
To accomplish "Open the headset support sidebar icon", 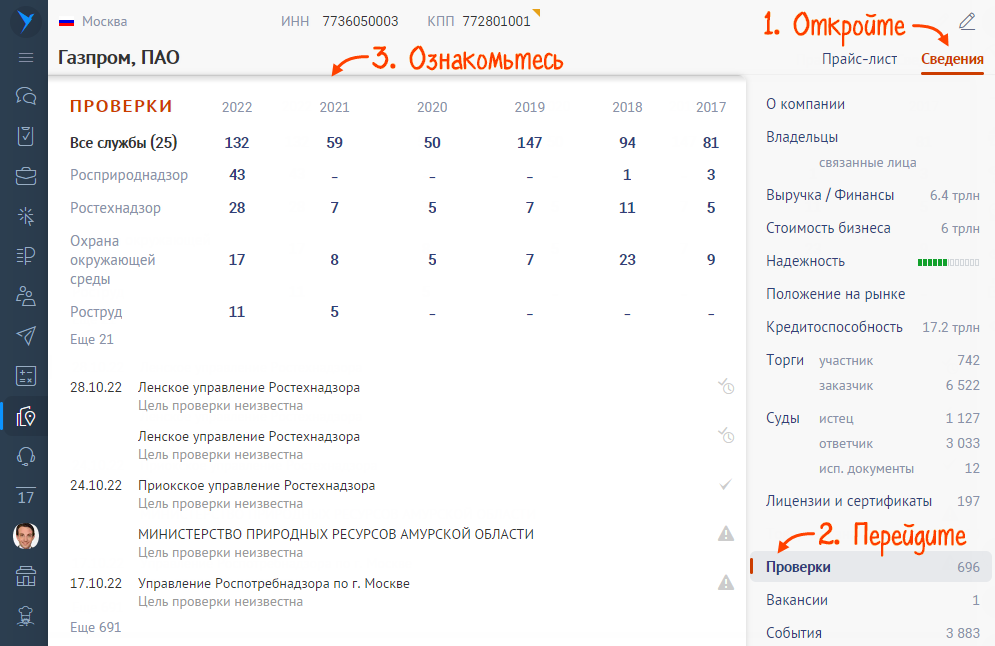I will pos(25,456).
